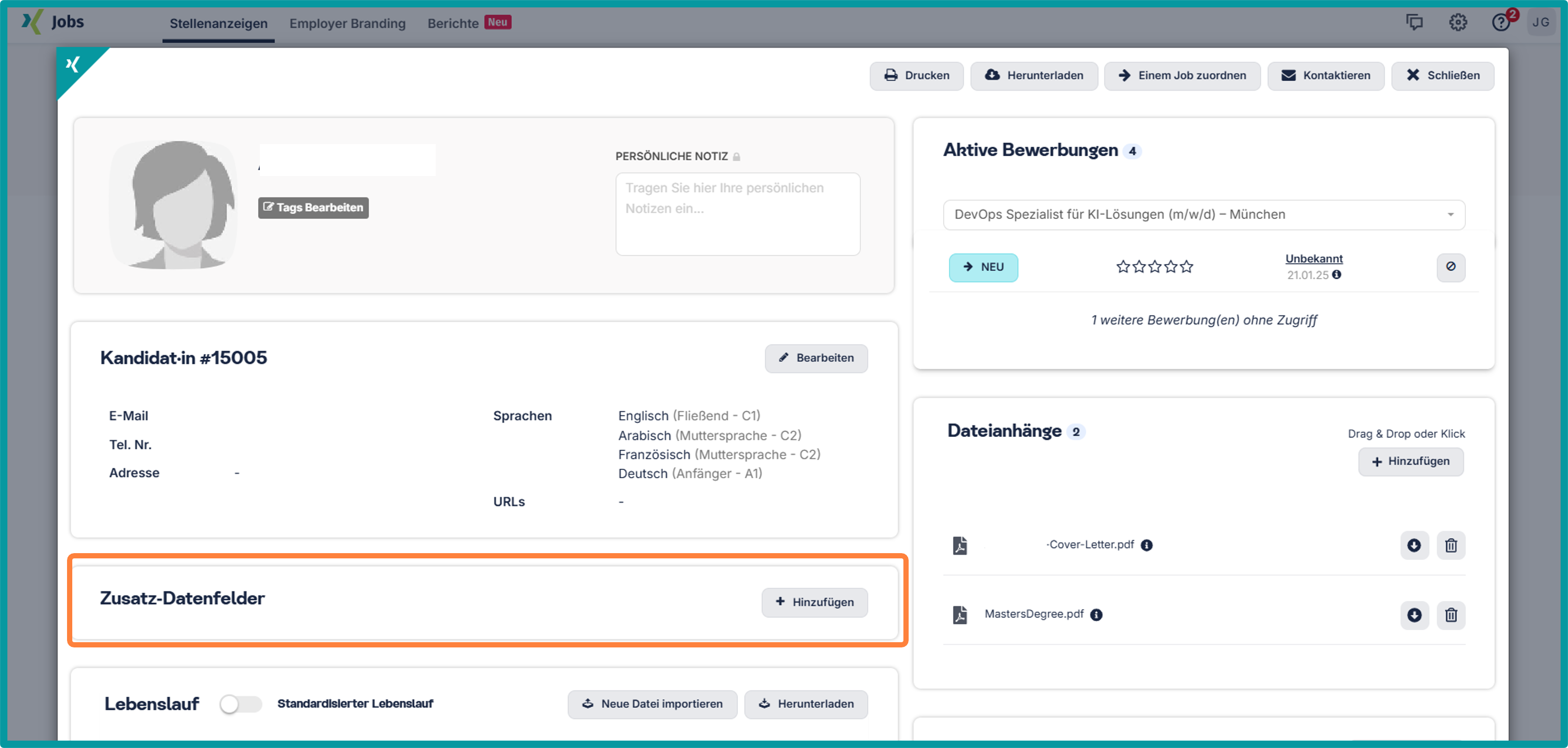Show info icon beside Cover-Letter.pdf
The width and height of the screenshot is (1568, 748).
[x=1147, y=545]
